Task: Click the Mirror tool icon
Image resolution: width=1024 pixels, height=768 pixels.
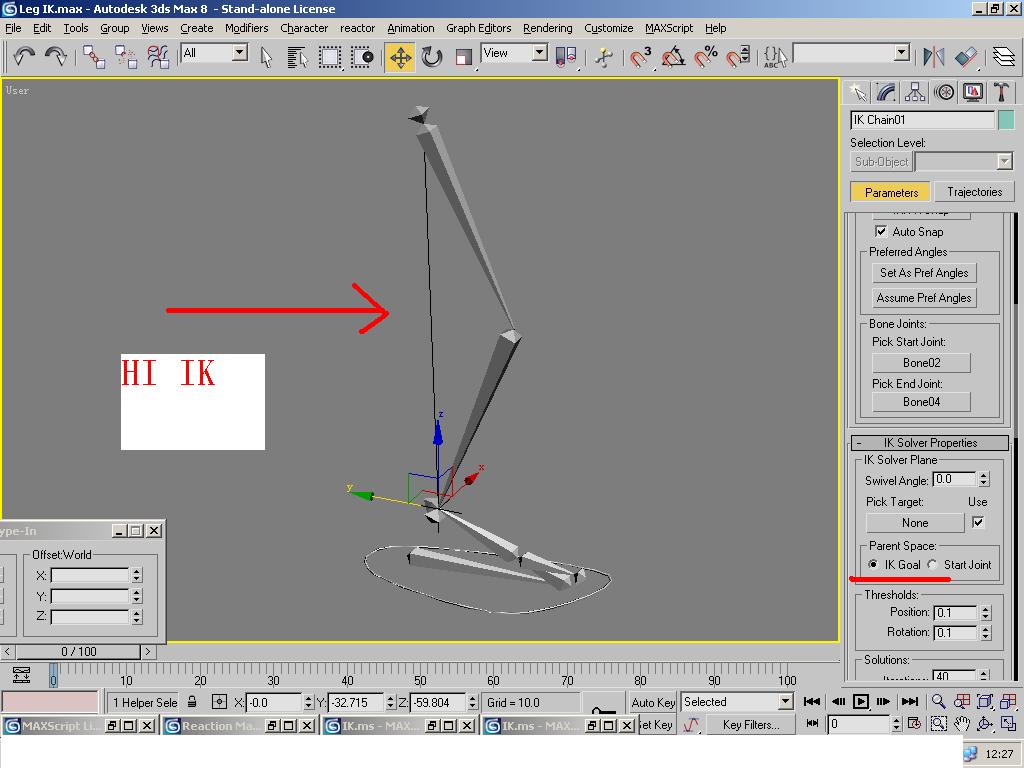Action: tap(934, 57)
